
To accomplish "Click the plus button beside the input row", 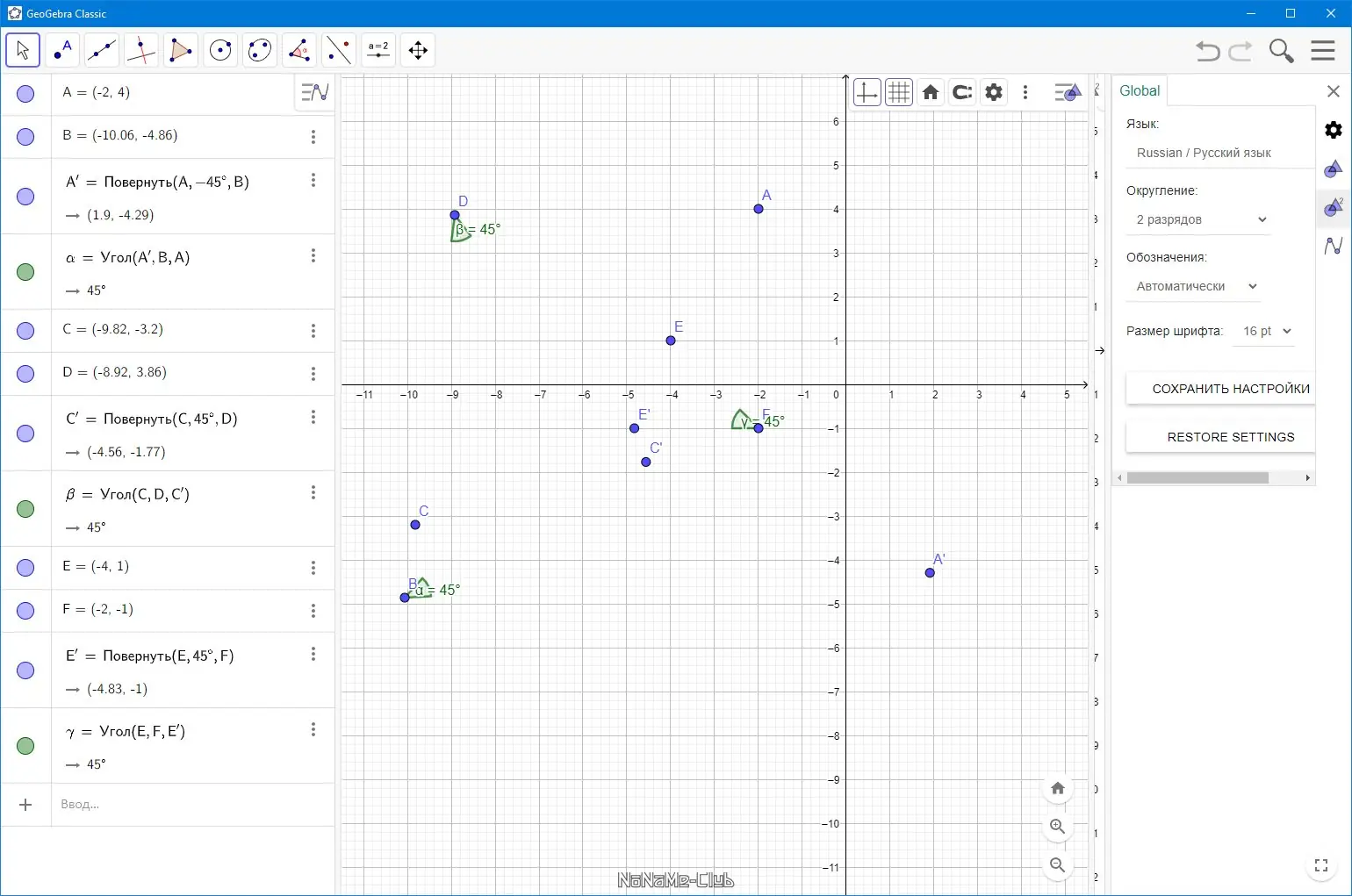I will pos(25,805).
